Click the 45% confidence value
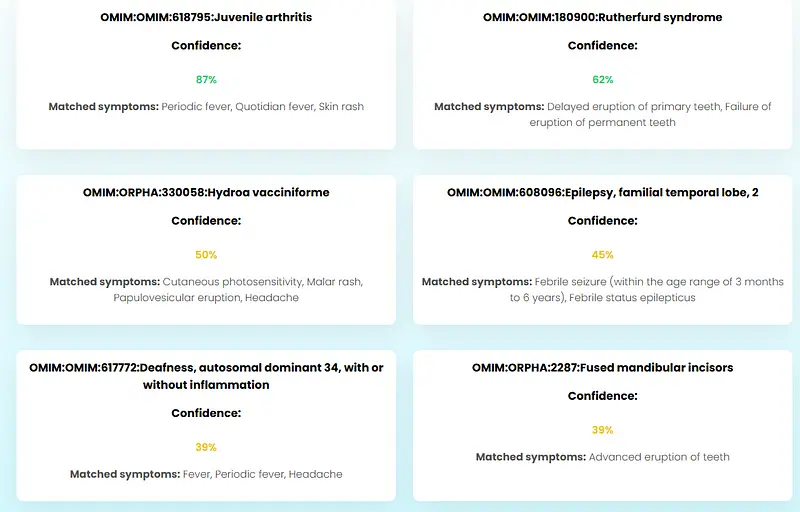The width and height of the screenshot is (800, 512). click(602, 255)
